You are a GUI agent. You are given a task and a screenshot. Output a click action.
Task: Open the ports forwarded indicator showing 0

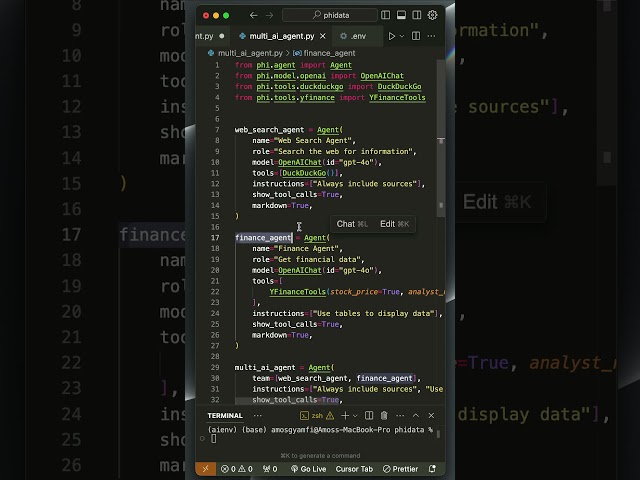coord(269,469)
